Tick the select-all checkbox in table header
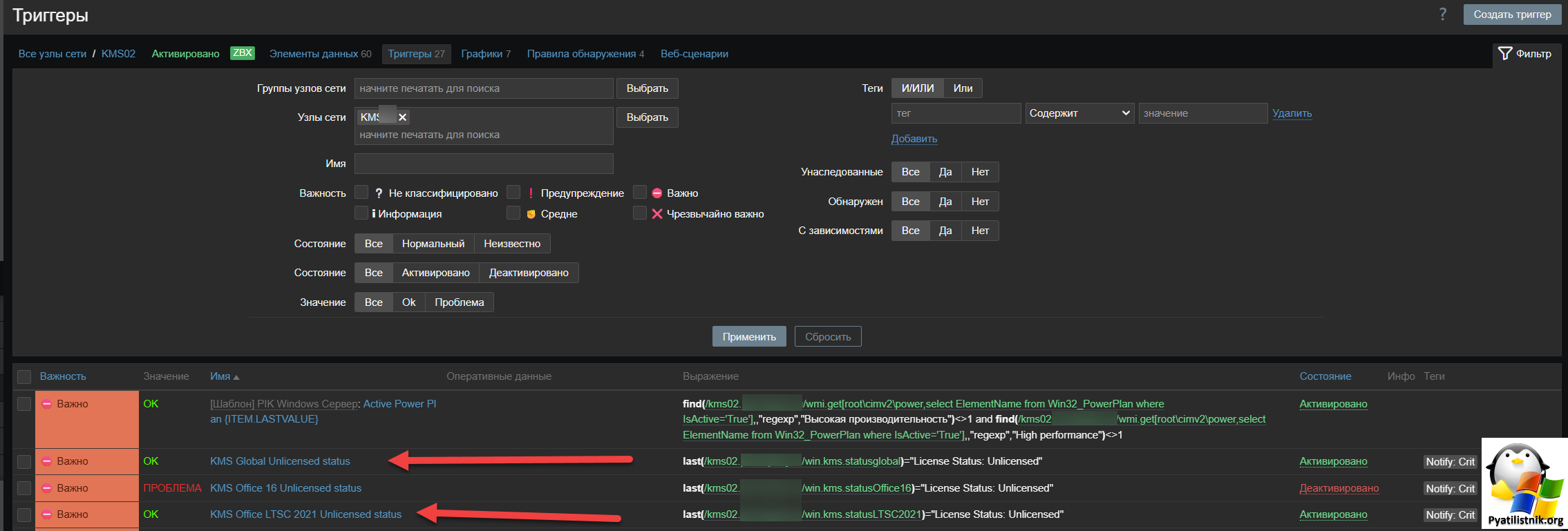Screen dimensions: 1568x531 click(24, 376)
